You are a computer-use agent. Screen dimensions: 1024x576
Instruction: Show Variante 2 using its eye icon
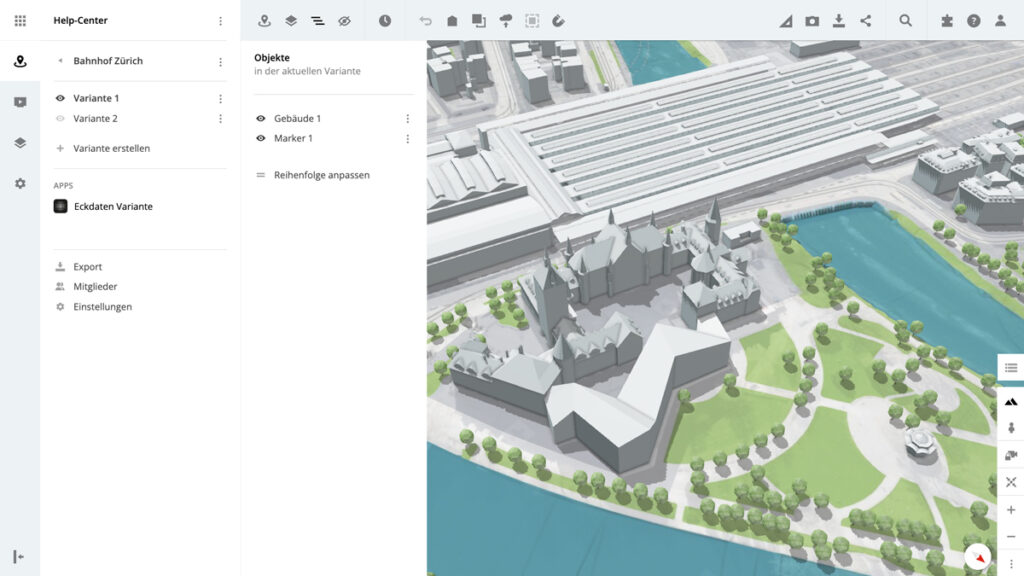tap(60, 118)
